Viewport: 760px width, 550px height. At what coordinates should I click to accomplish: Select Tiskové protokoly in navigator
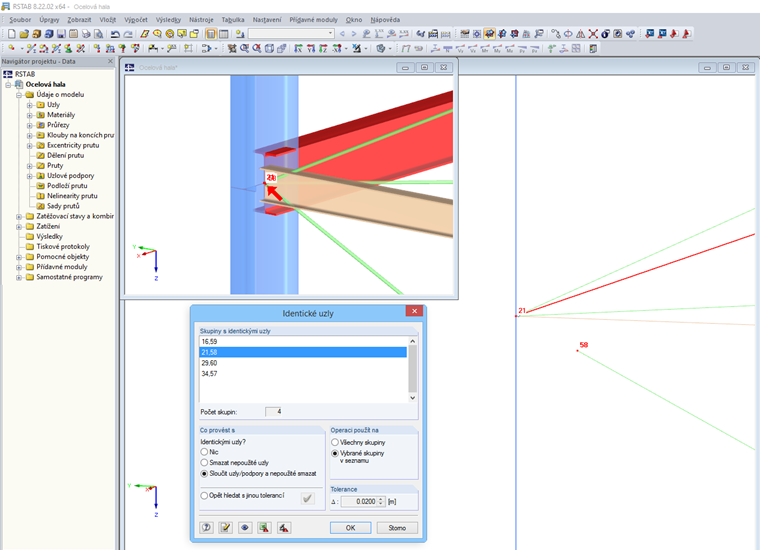click(x=63, y=247)
